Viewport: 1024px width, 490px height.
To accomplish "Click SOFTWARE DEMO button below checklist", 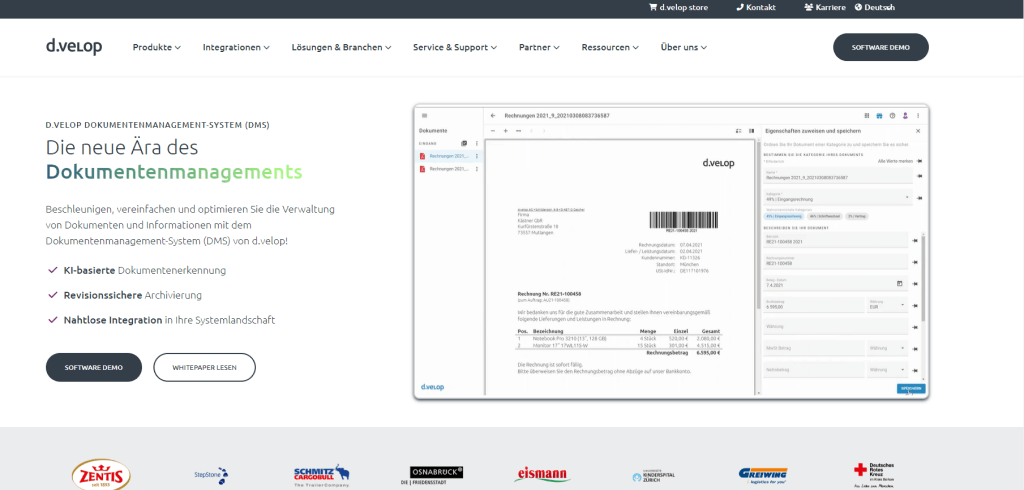I will pyautogui.click(x=93, y=367).
